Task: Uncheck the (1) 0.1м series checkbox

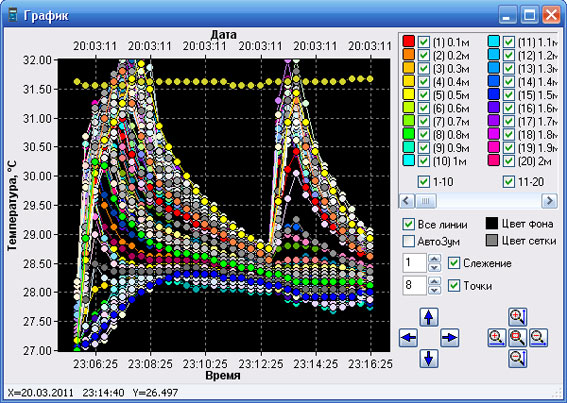Action: click(x=423, y=42)
